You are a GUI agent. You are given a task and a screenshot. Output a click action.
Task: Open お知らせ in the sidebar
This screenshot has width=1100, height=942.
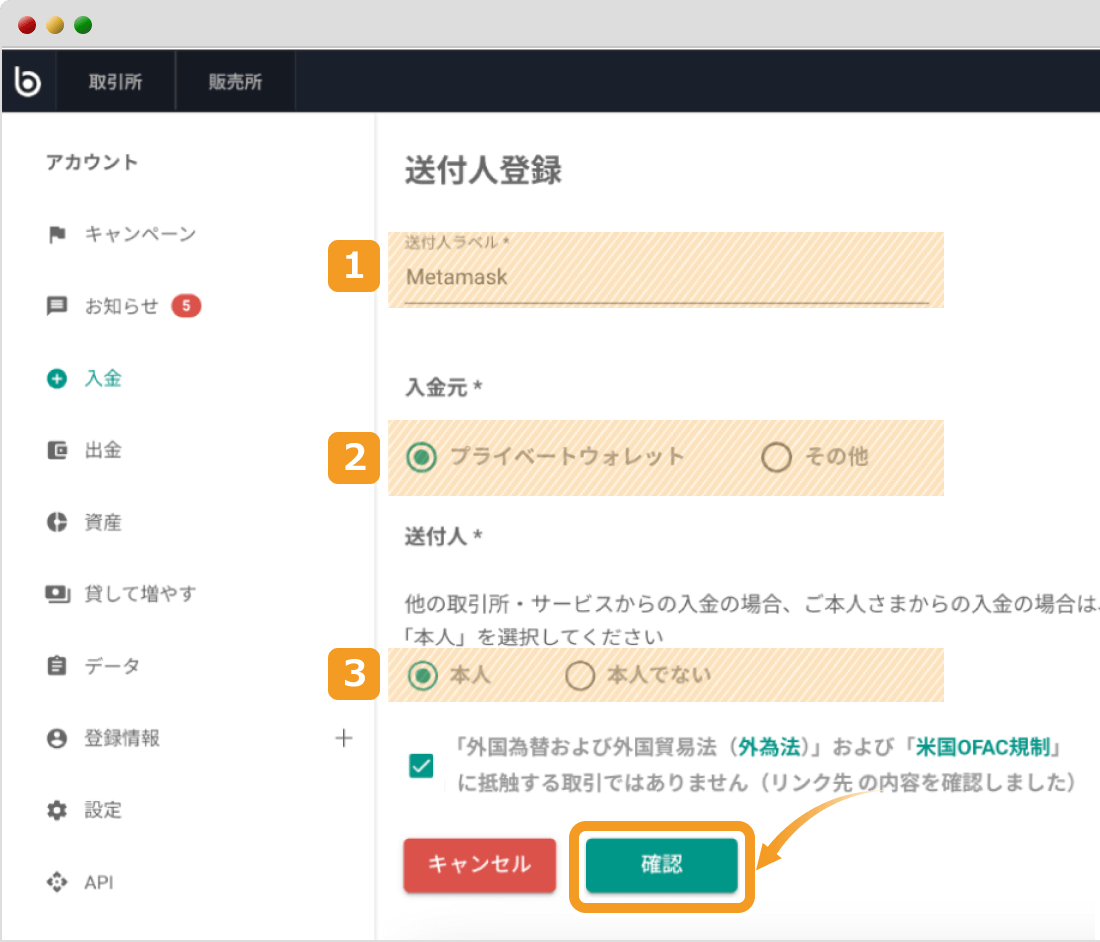[122, 306]
